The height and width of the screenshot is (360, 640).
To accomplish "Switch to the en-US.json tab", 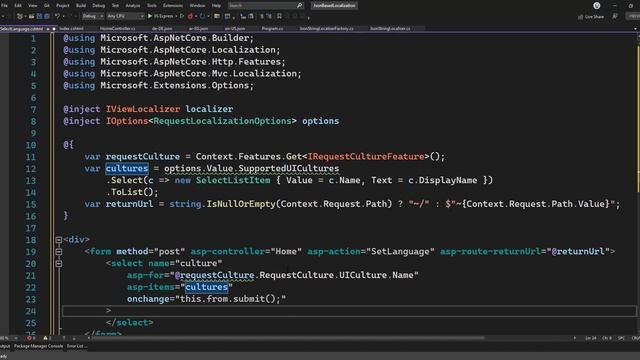I will tap(235, 29).
